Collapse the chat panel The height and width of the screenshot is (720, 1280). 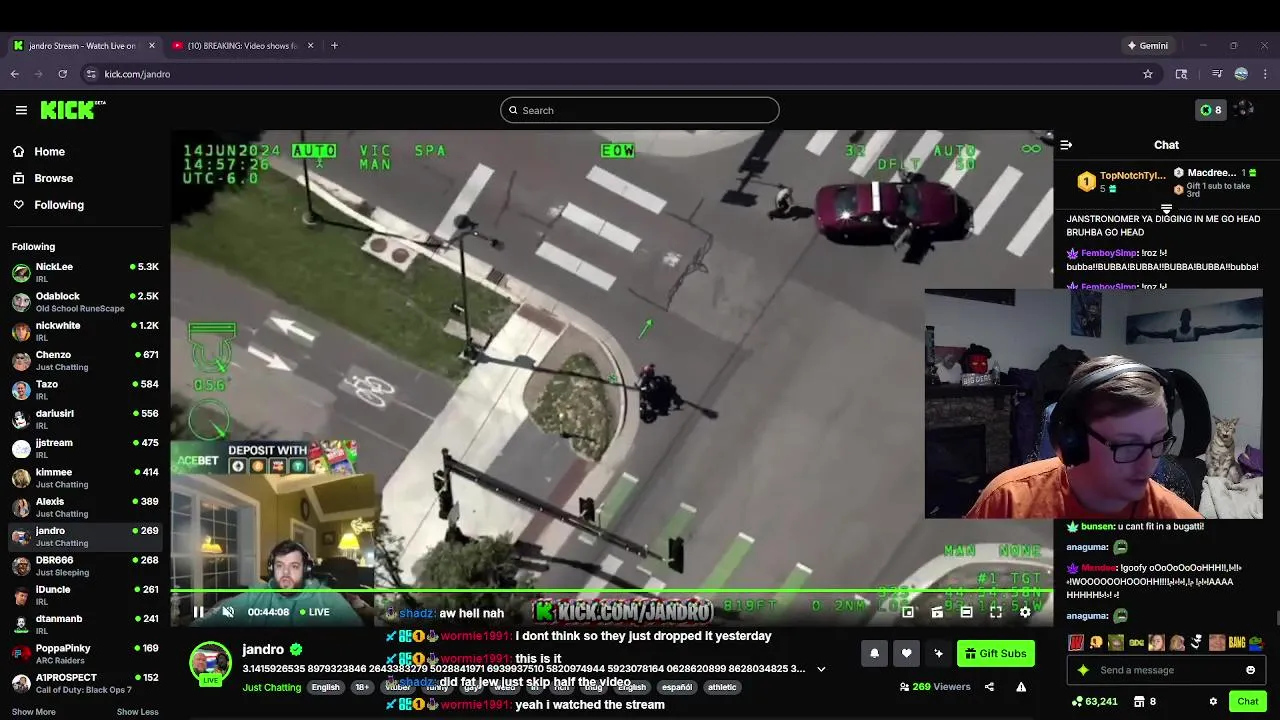tap(1066, 145)
